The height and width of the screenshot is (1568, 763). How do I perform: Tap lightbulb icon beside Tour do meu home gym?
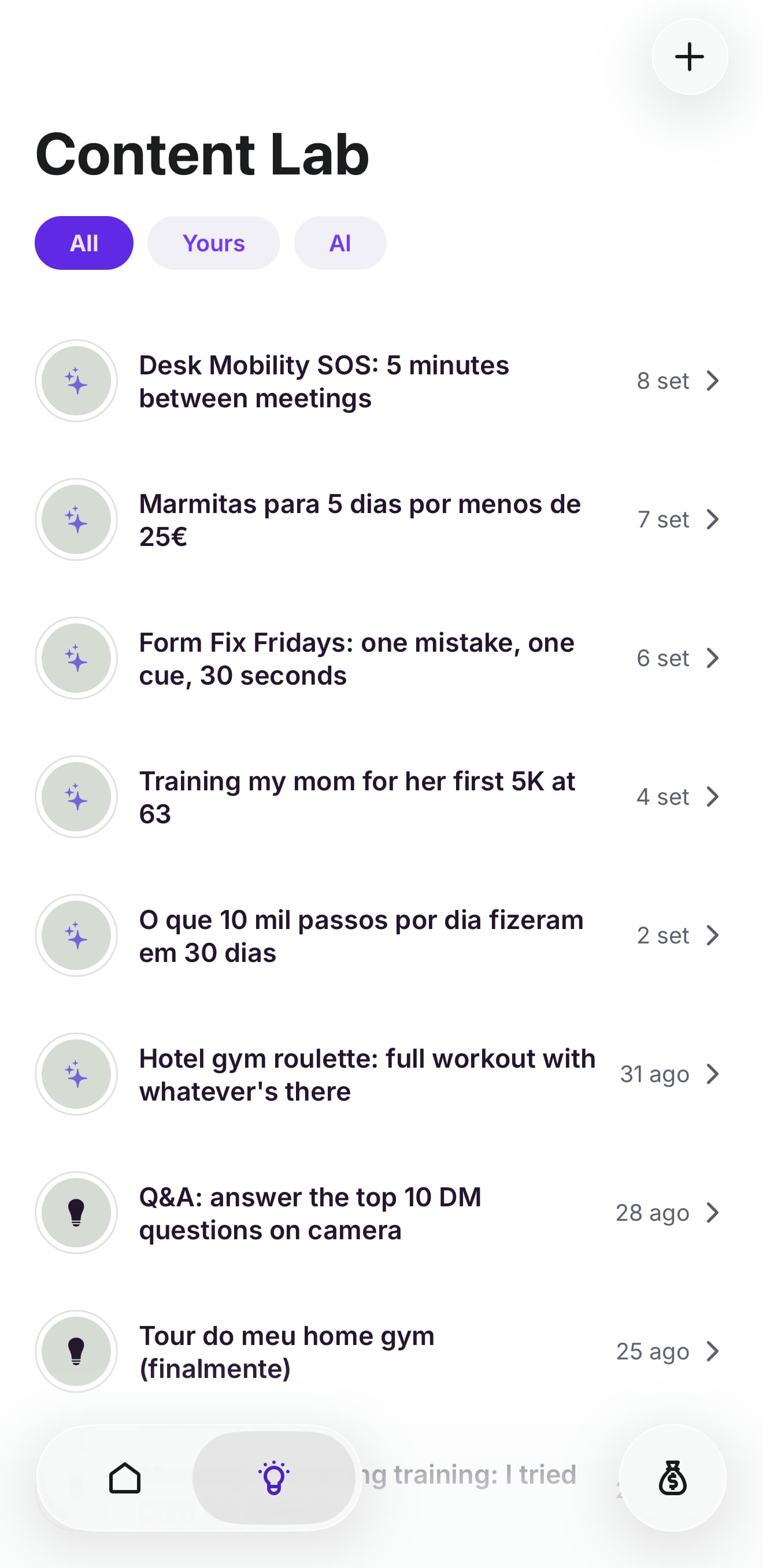click(76, 1351)
